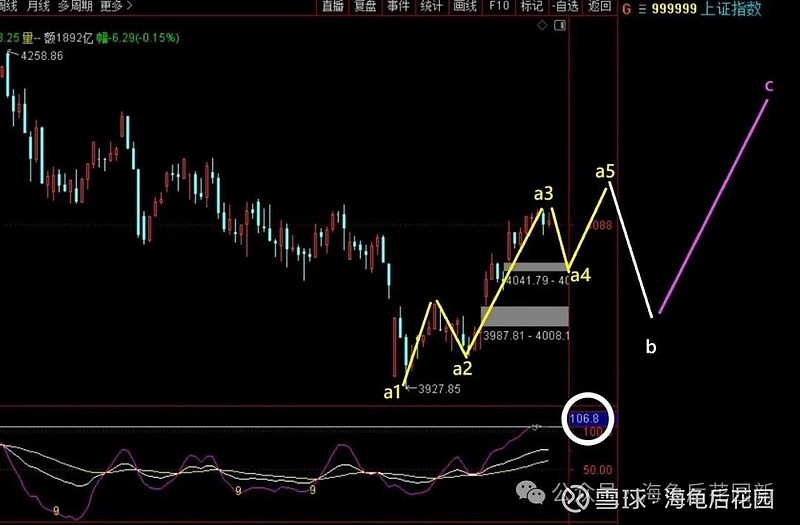This screenshot has width=800, height=525.
Task: Click the 3927.85 low price label
Action: pos(439,389)
